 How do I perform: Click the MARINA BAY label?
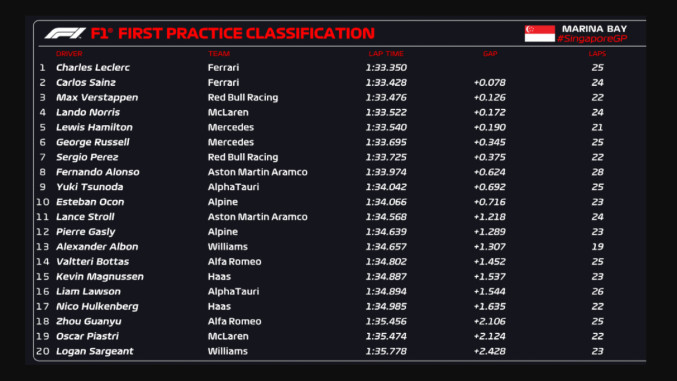pos(594,29)
